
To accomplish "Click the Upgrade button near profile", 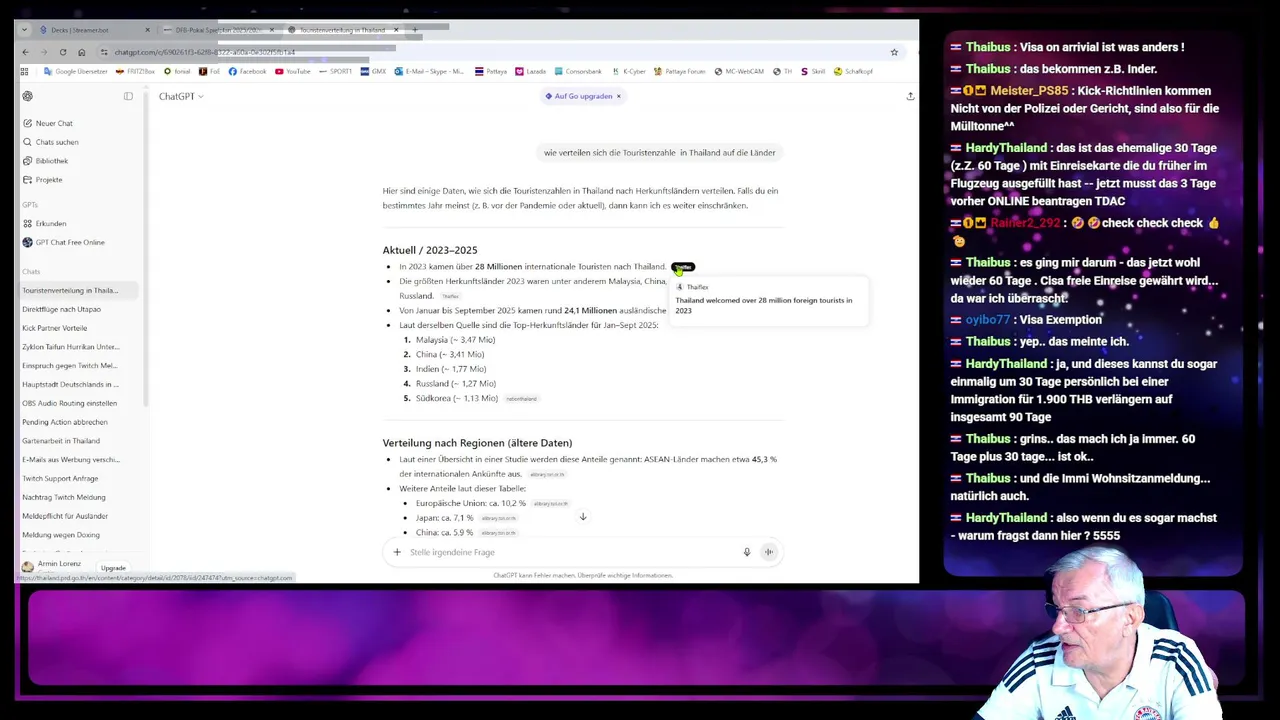I will click(113, 568).
